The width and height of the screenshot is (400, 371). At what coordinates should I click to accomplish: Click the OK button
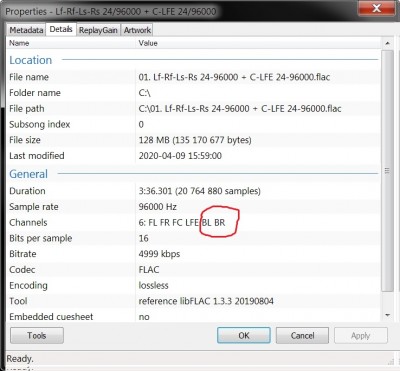244,335
